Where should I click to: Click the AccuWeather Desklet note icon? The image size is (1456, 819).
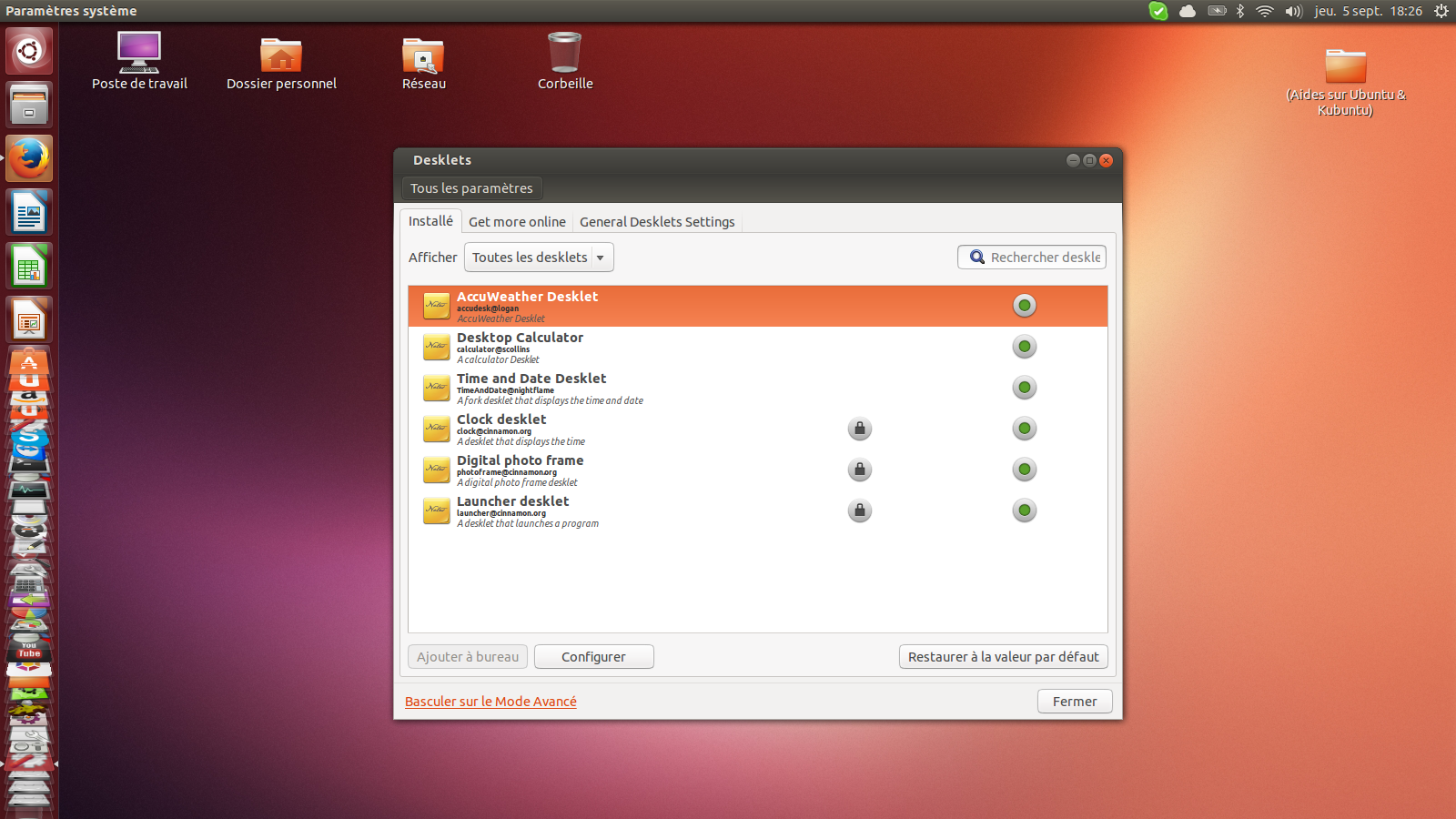pyautogui.click(x=437, y=307)
